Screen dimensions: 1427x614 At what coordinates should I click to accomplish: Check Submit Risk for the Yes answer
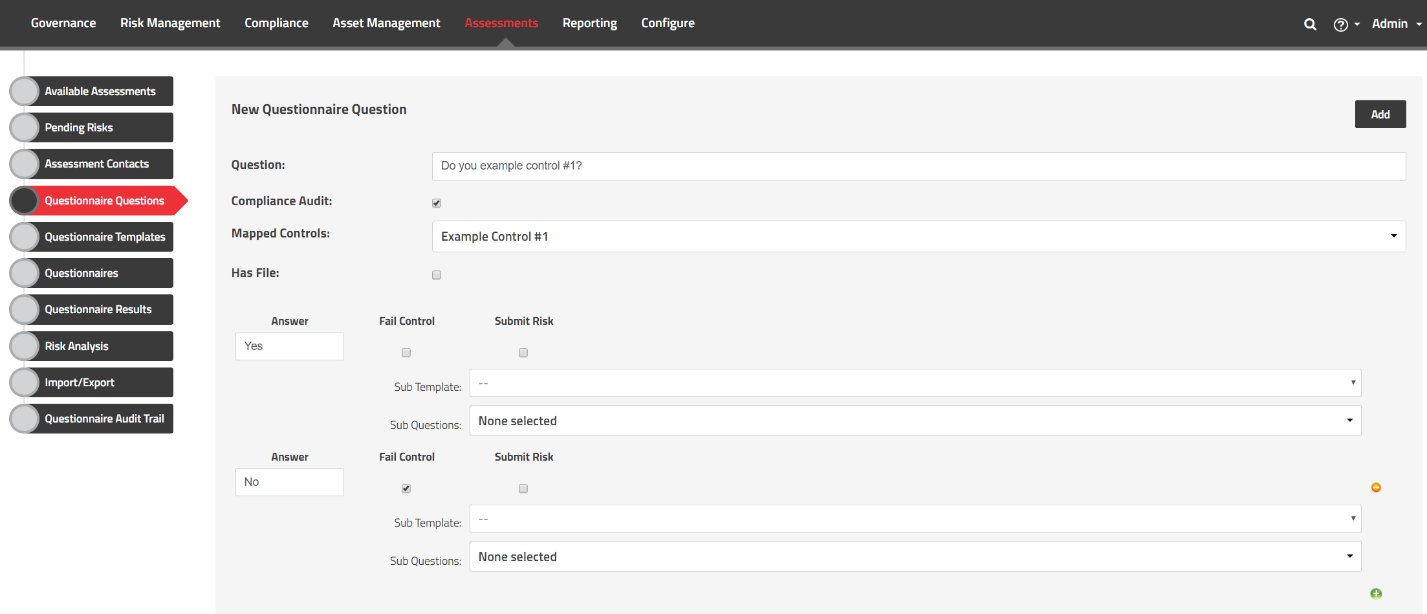point(523,352)
